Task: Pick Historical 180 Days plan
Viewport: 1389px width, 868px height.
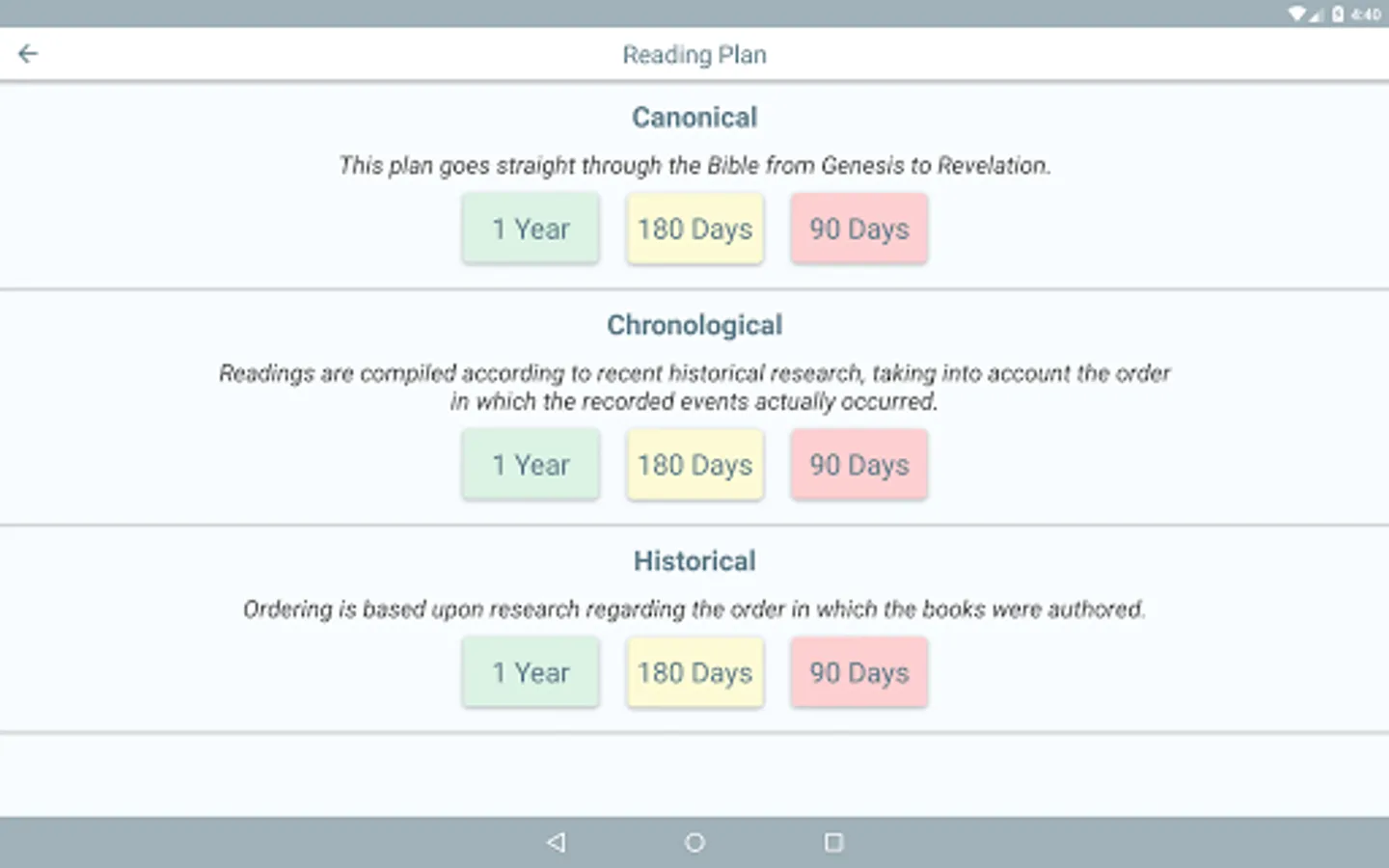Action: (694, 672)
